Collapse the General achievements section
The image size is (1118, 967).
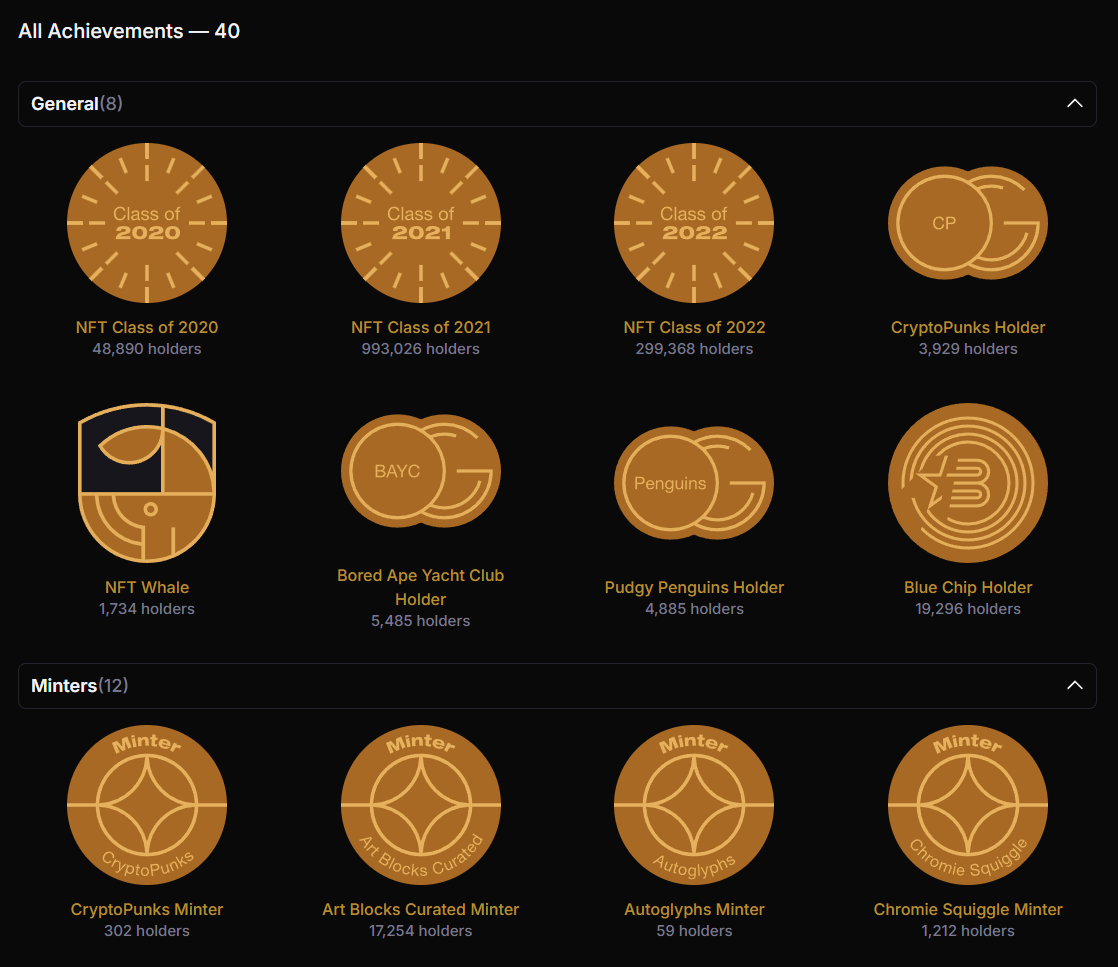[x=1074, y=103]
